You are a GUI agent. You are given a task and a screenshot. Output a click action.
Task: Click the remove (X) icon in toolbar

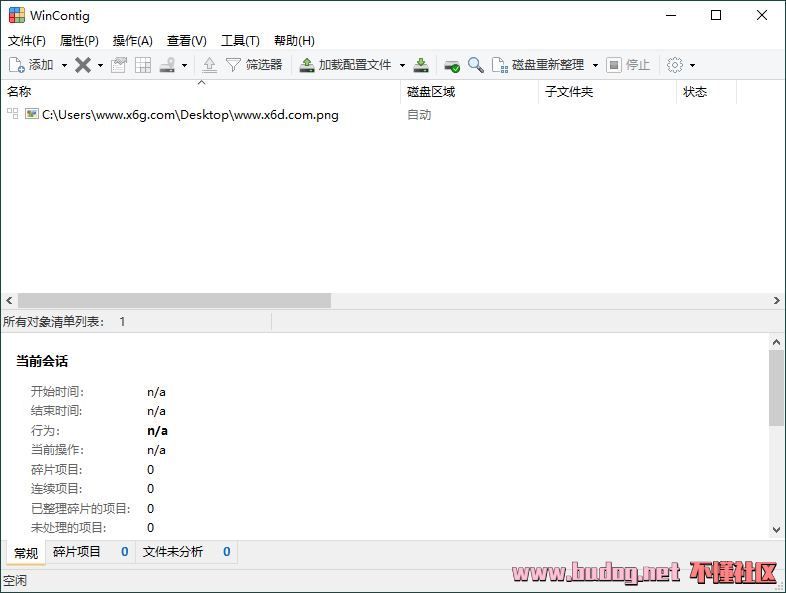(83, 65)
